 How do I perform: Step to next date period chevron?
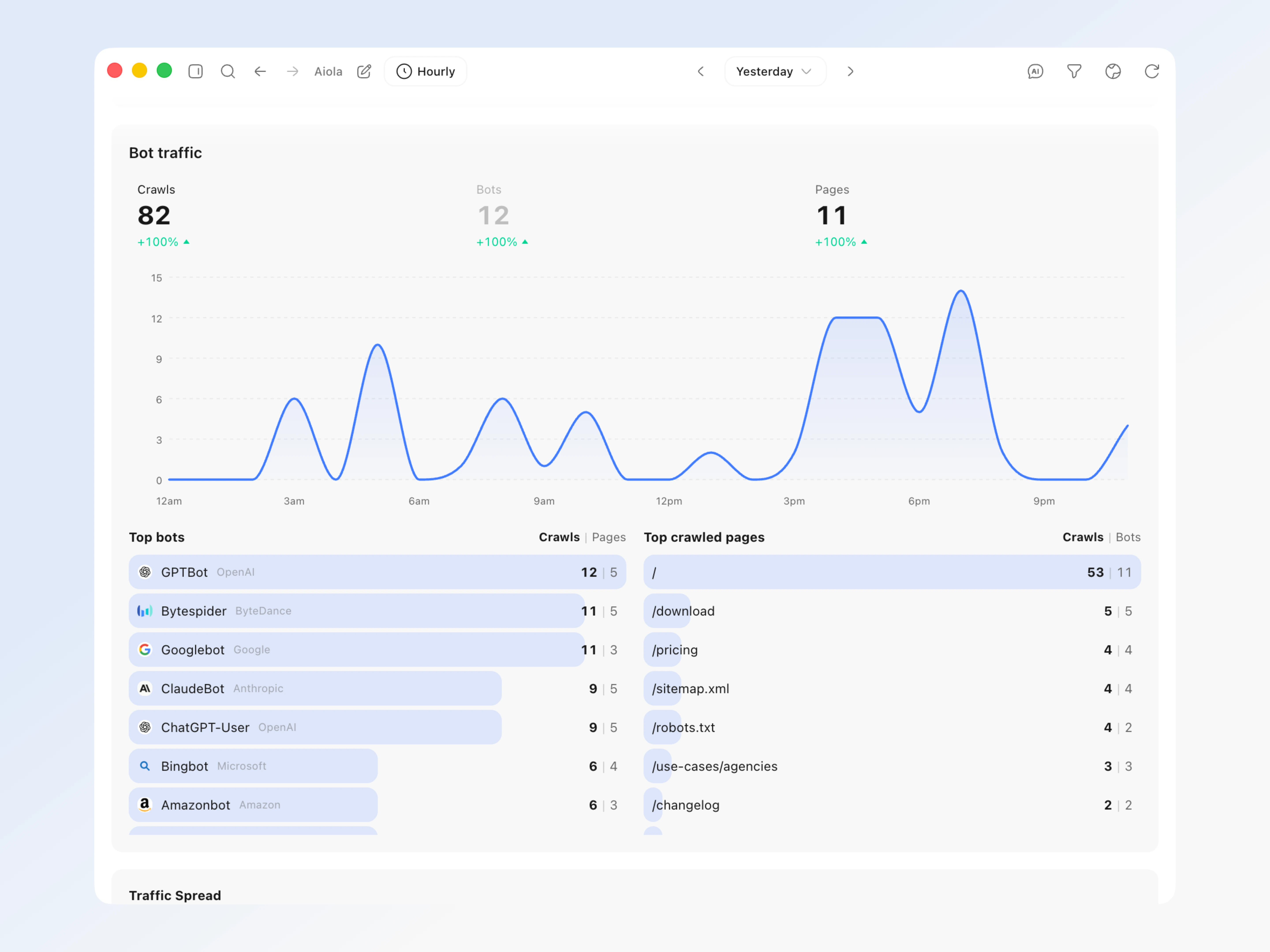(x=850, y=71)
